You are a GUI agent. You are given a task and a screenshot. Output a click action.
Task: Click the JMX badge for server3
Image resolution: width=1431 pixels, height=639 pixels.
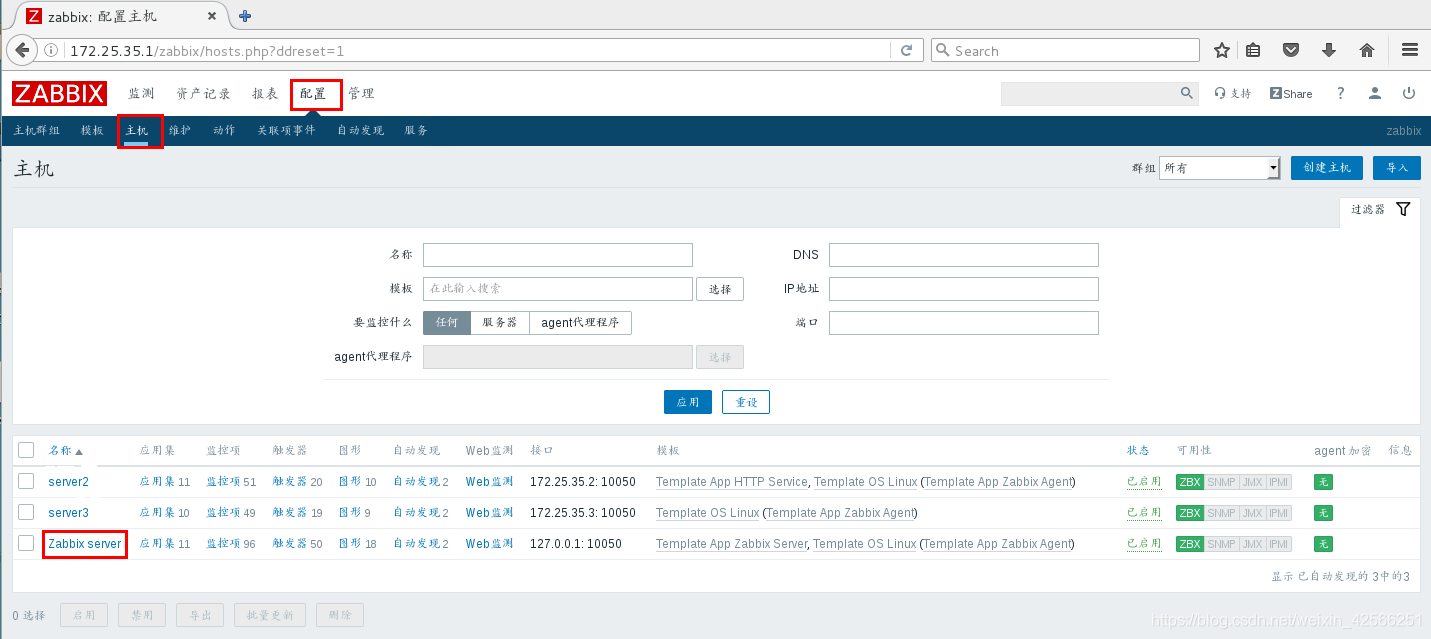click(1252, 513)
